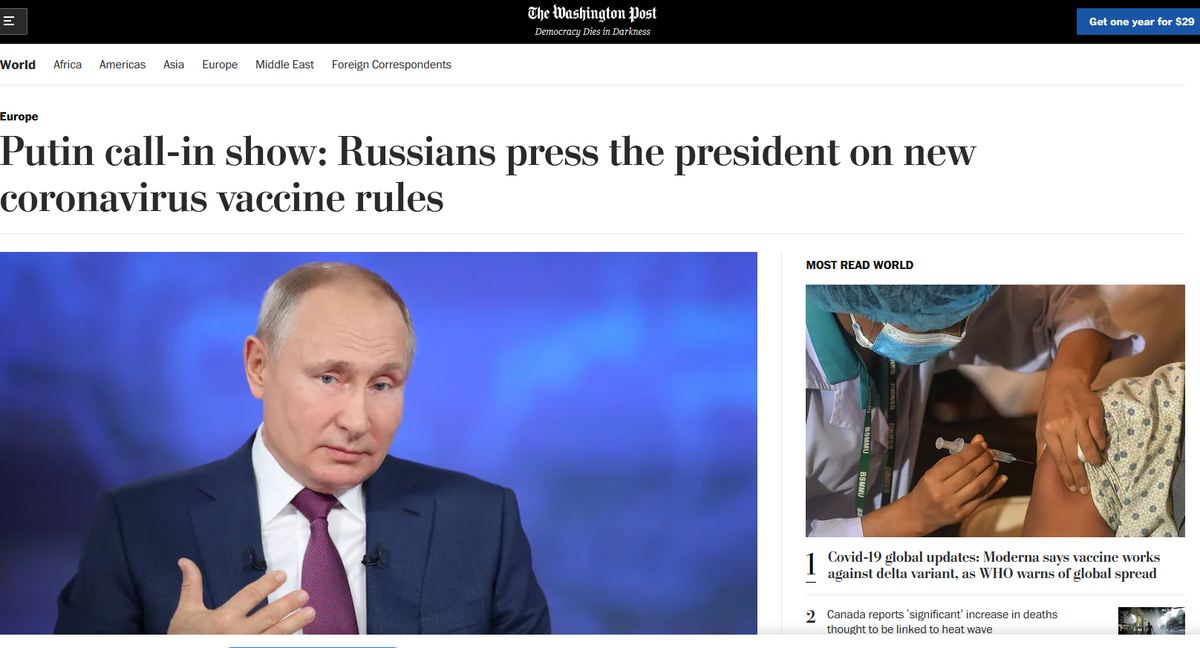The image size is (1200, 648).
Task: Visit Foreign Correspondents section
Action: pyautogui.click(x=391, y=65)
